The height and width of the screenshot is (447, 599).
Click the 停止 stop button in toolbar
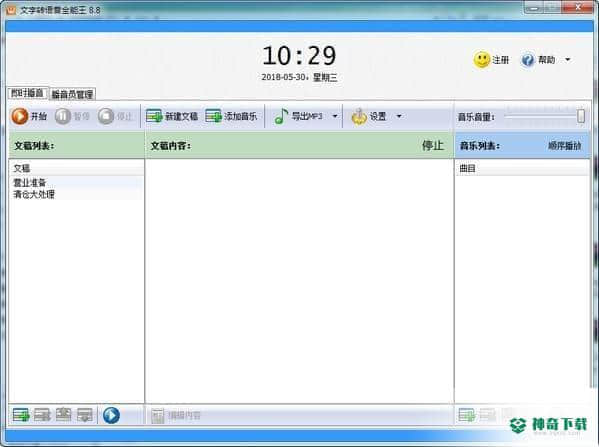pyautogui.click(x=115, y=116)
